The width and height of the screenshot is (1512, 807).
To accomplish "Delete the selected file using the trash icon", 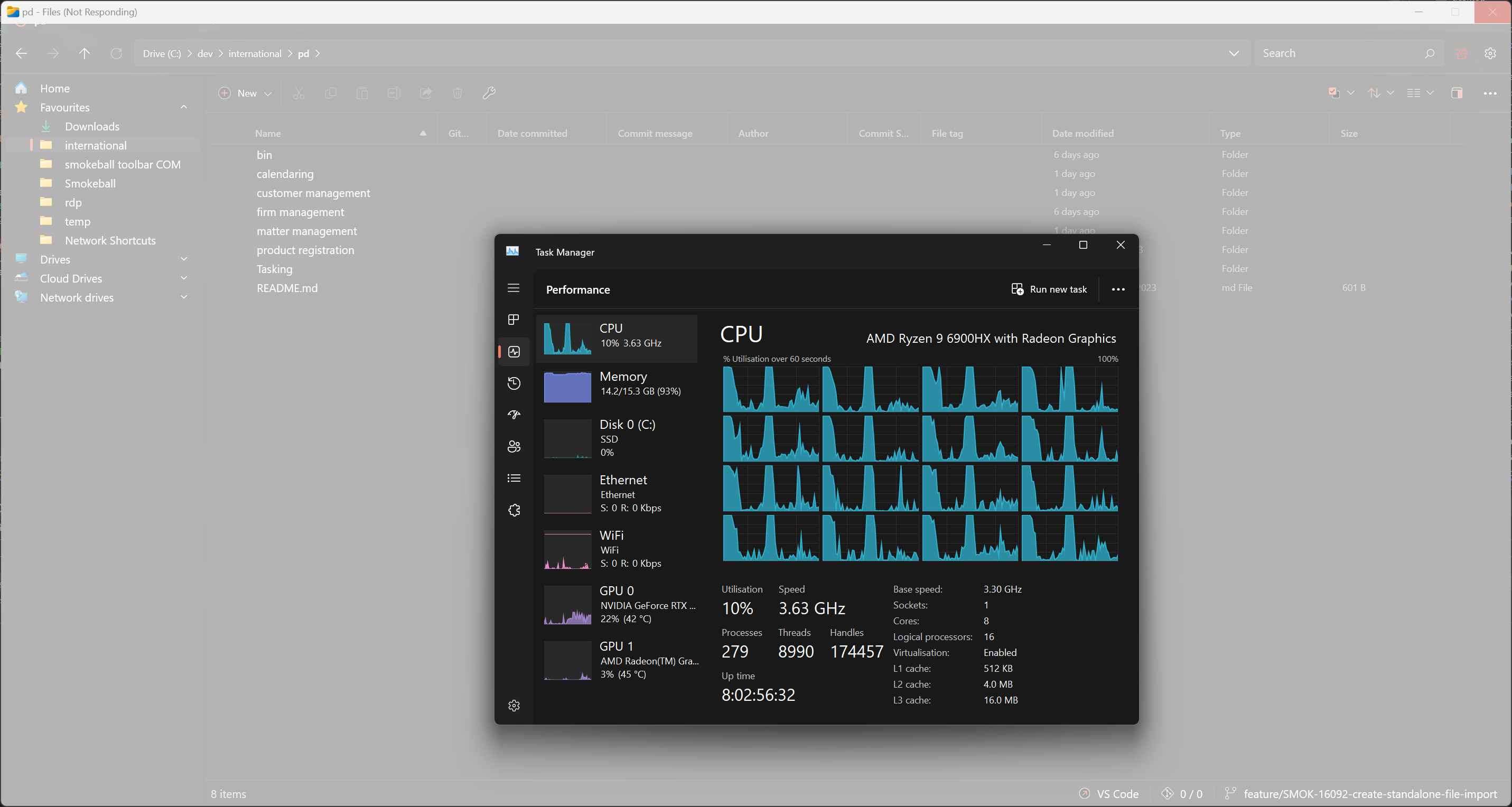I will click(457, 93).
